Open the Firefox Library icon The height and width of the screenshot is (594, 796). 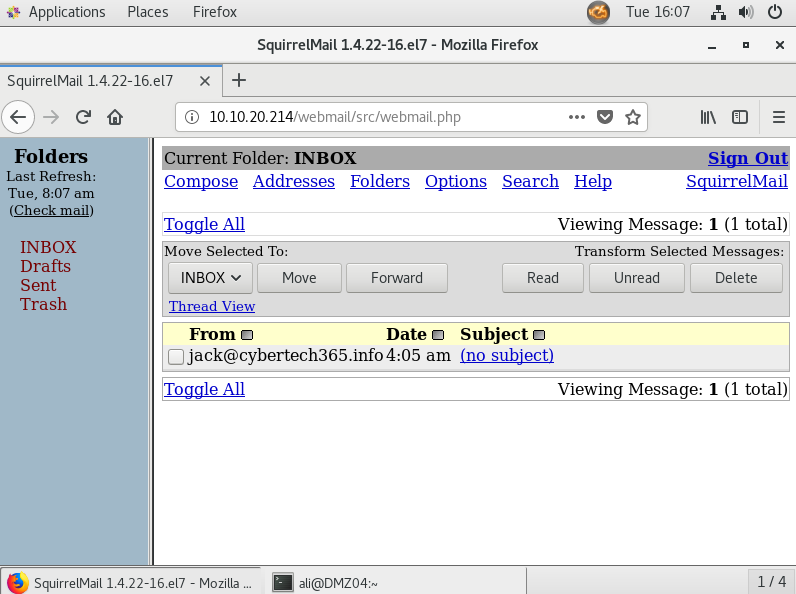[x=708, y=117]
